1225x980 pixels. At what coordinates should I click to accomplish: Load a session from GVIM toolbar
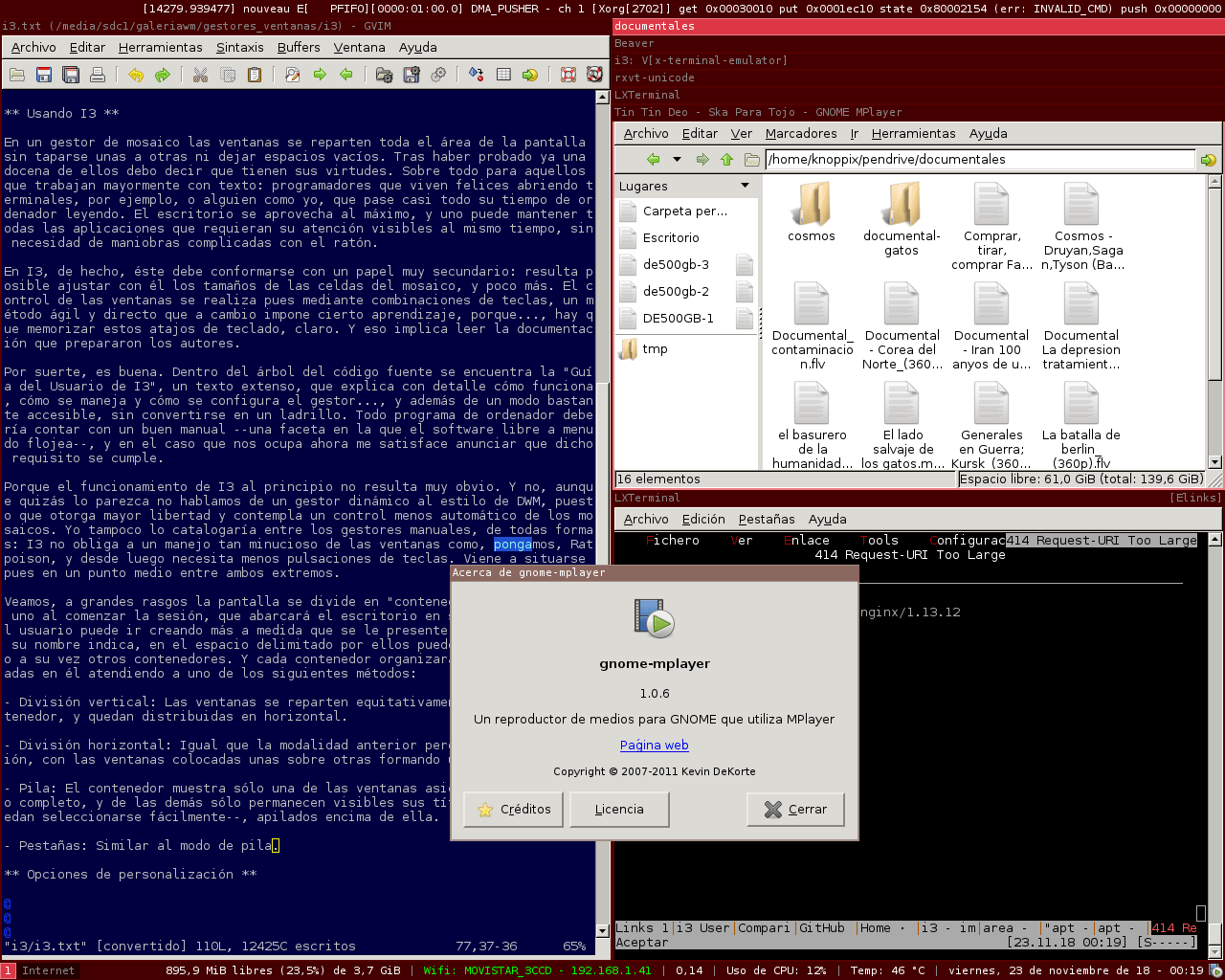(385, 75)
